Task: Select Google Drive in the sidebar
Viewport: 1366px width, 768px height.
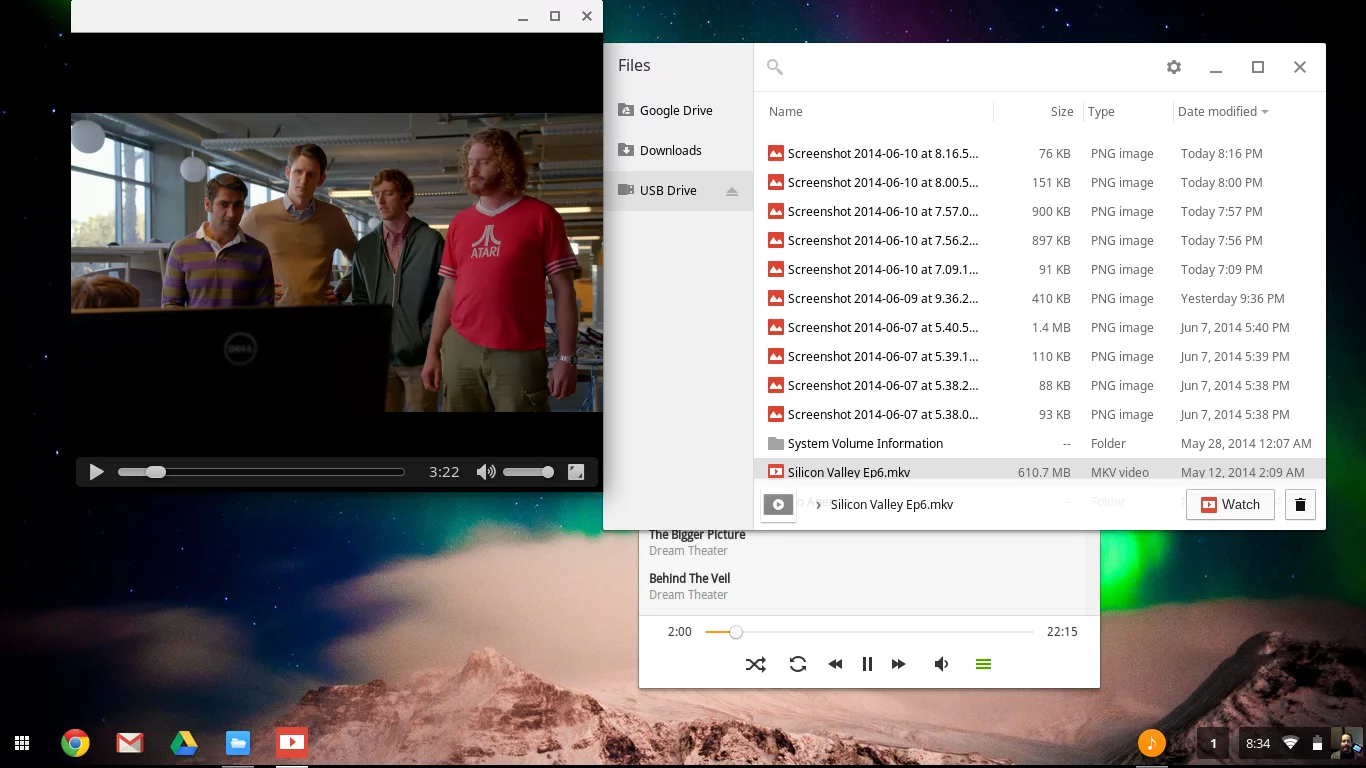Action: (x=675, y=110)
